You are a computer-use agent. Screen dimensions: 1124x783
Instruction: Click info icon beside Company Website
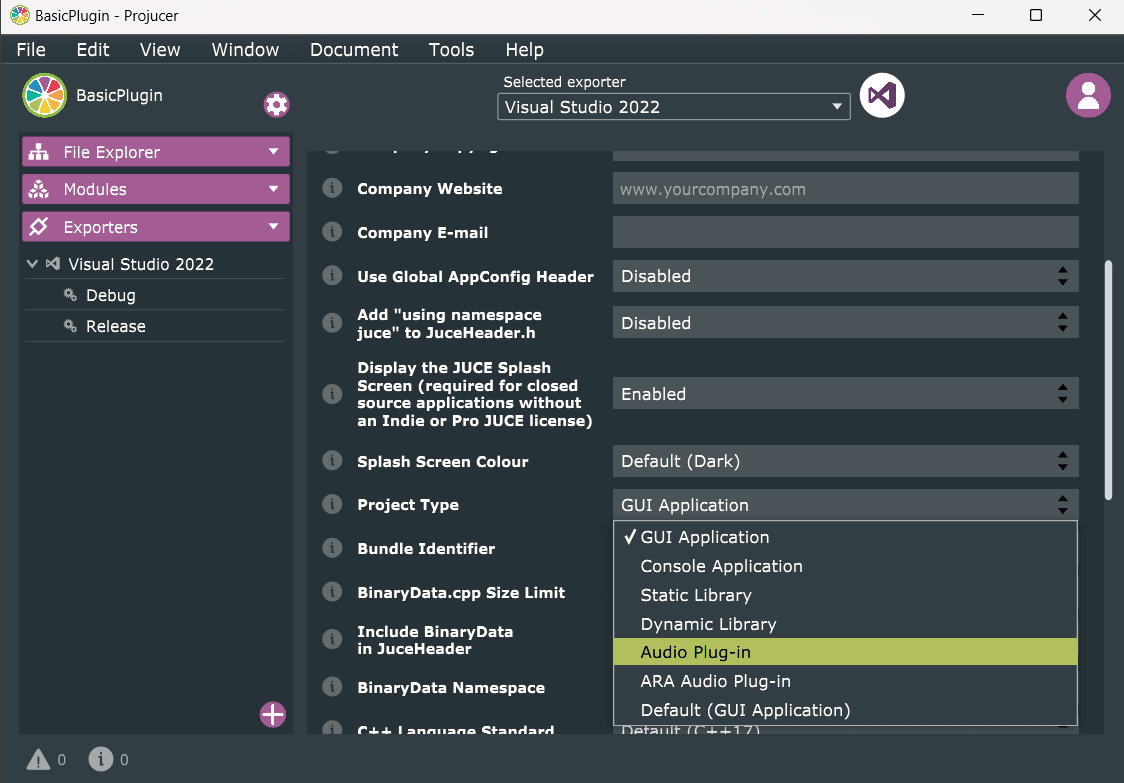[x=332, y=189]
